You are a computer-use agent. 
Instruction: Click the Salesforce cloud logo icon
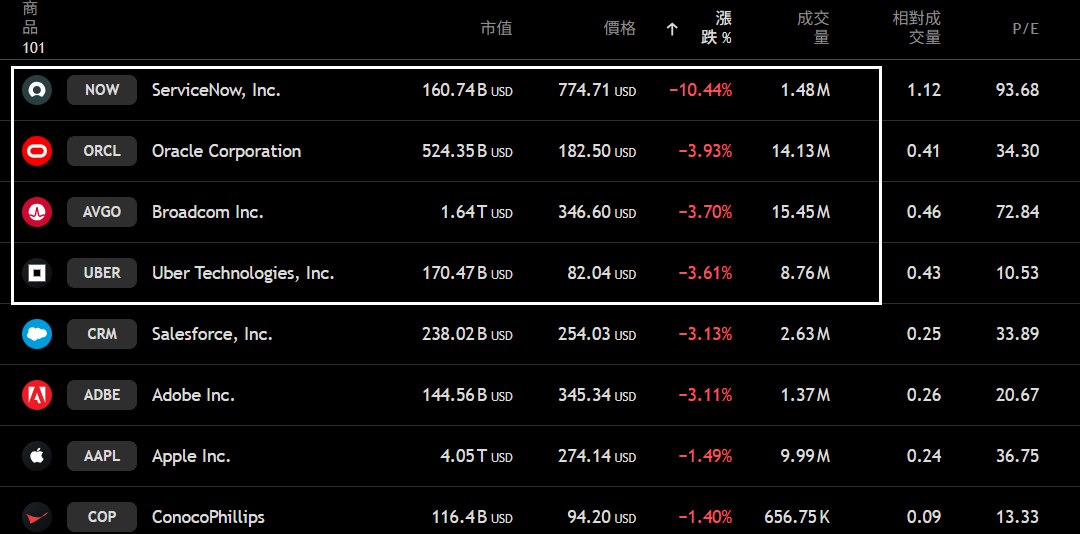37,334
